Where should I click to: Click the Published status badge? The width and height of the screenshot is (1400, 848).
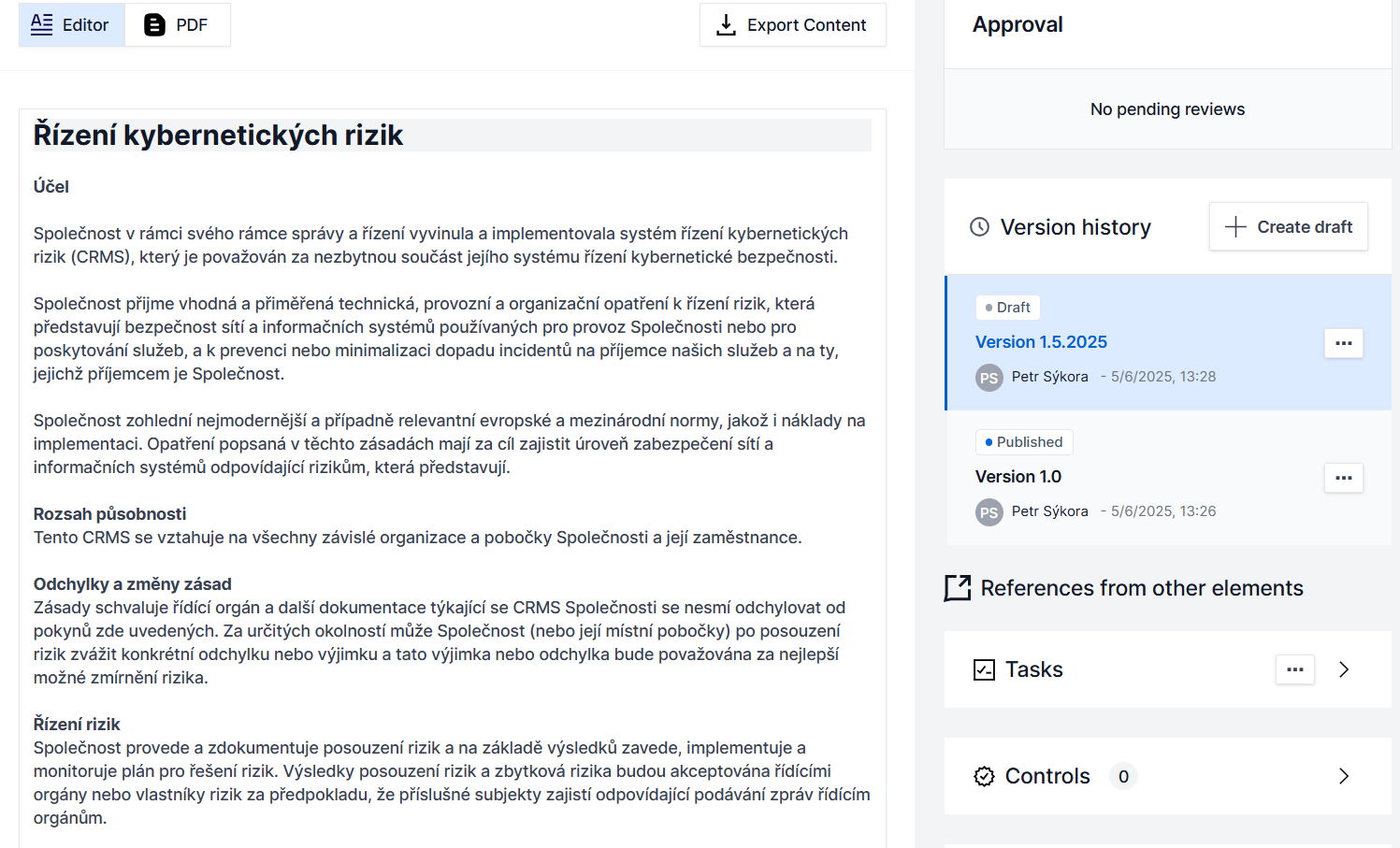click(1023, 442)
